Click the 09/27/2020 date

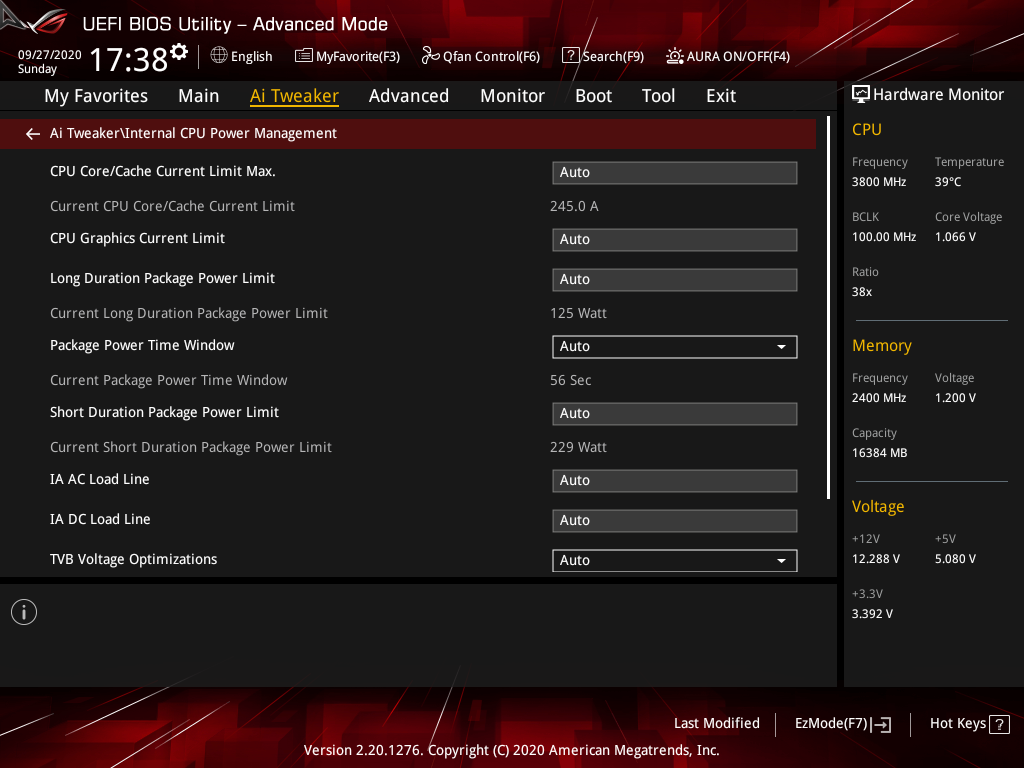(50, 55)
